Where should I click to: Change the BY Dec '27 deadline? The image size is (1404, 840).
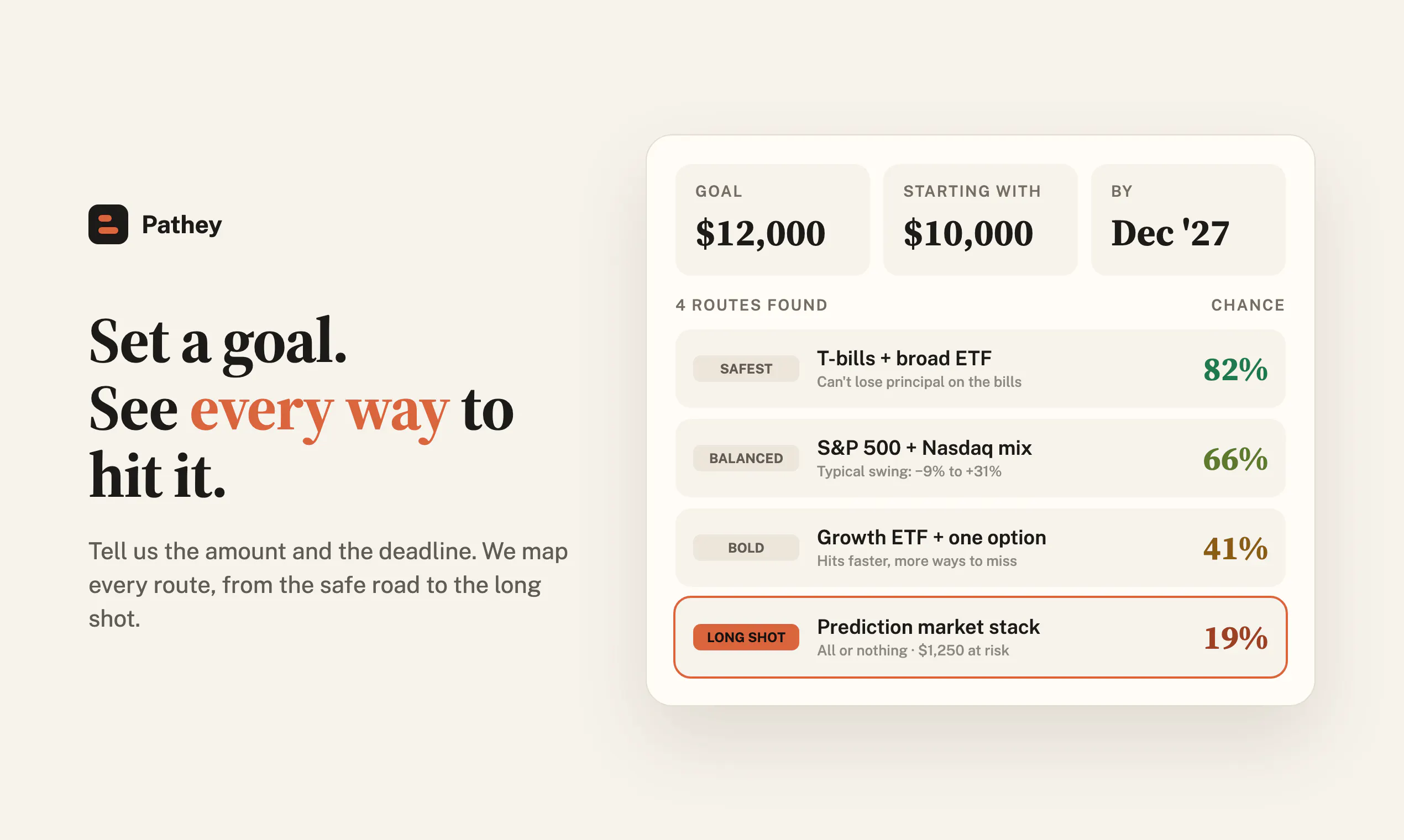coord(1188,219)
